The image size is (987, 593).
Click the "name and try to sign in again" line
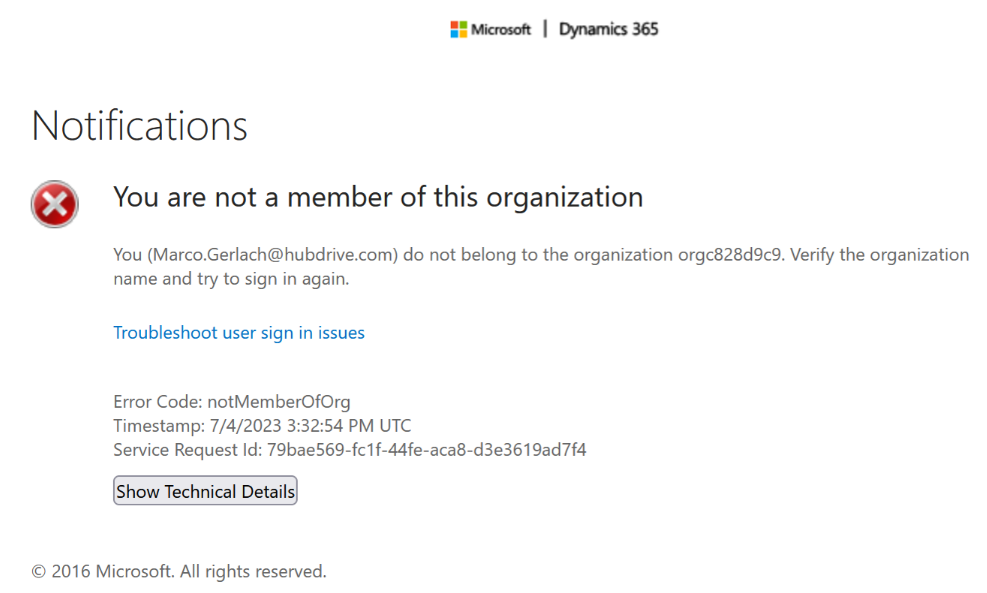tap(231, 279)
